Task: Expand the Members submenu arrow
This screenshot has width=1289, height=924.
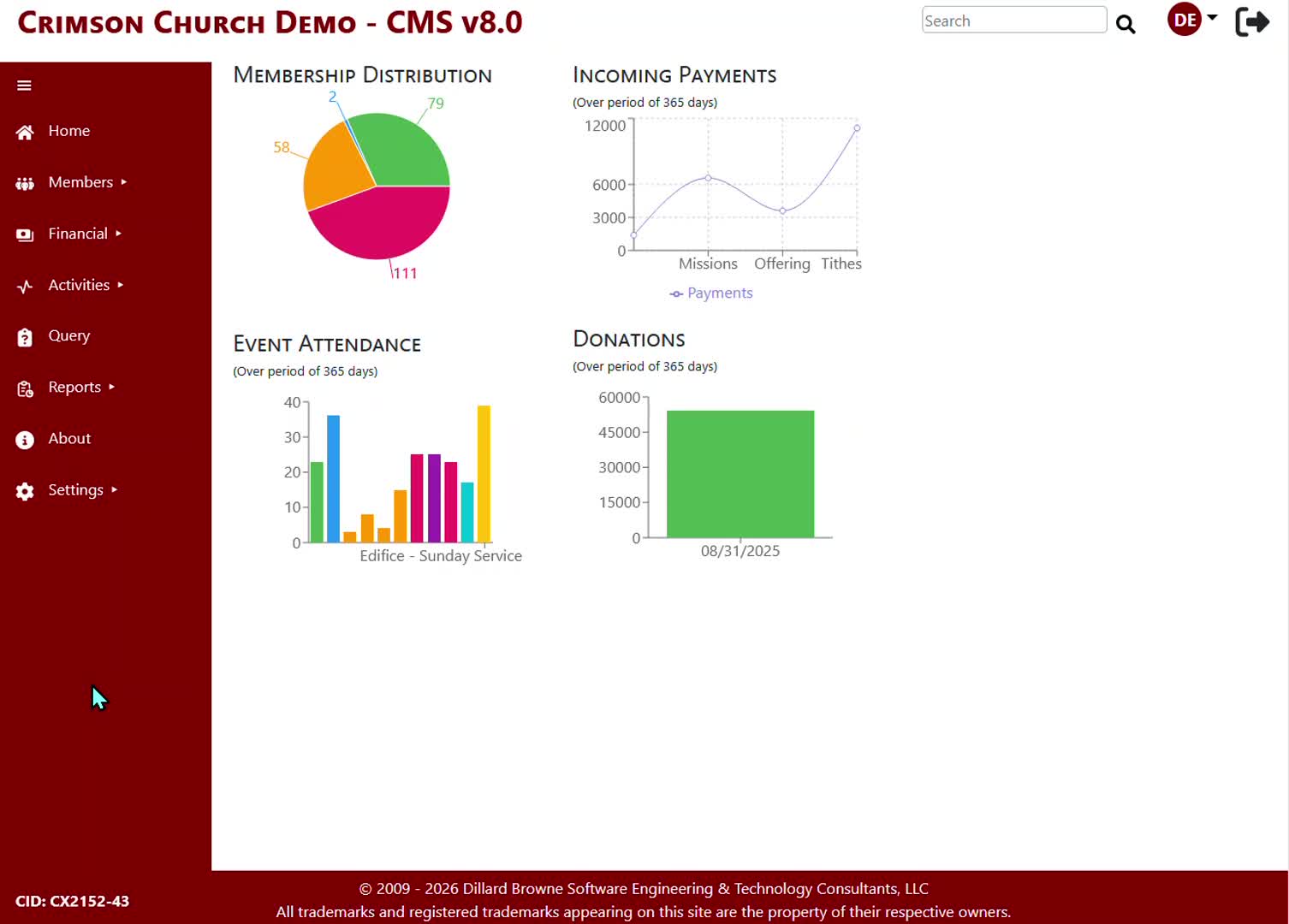Action: tap(124, 182)
